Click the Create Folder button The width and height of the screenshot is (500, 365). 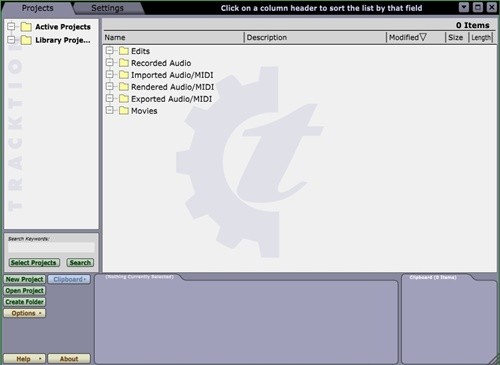25,302
